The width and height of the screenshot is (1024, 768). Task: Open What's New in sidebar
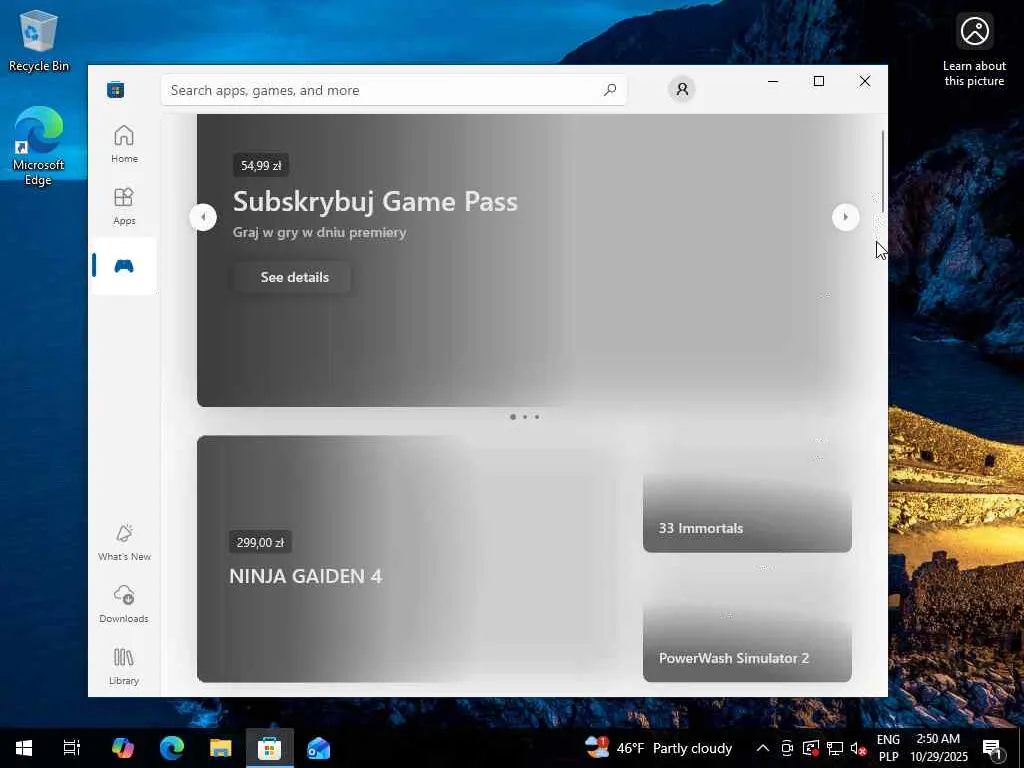pyautogui.click(x=124, y=542)
